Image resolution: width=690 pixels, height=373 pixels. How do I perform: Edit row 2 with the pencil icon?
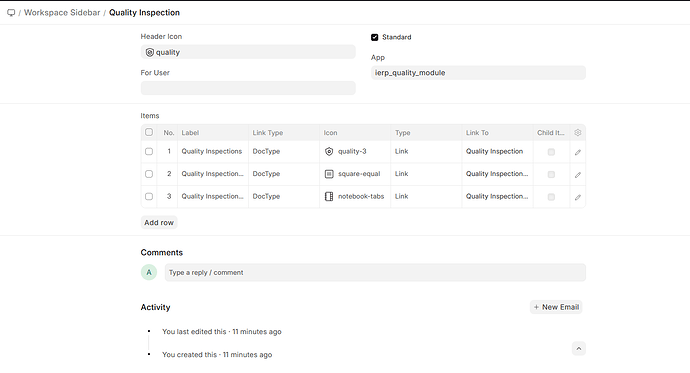click(578, 175)
